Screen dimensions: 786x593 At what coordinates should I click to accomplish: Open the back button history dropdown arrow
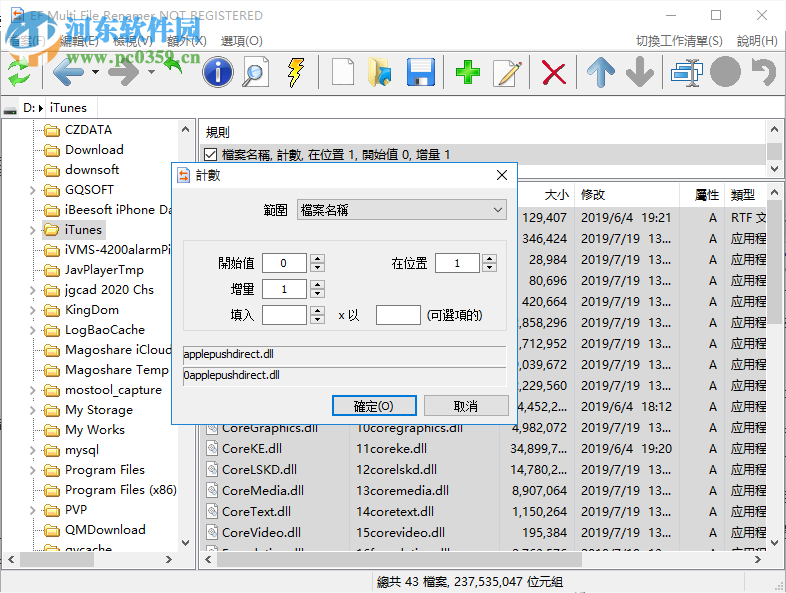(95, 72)
